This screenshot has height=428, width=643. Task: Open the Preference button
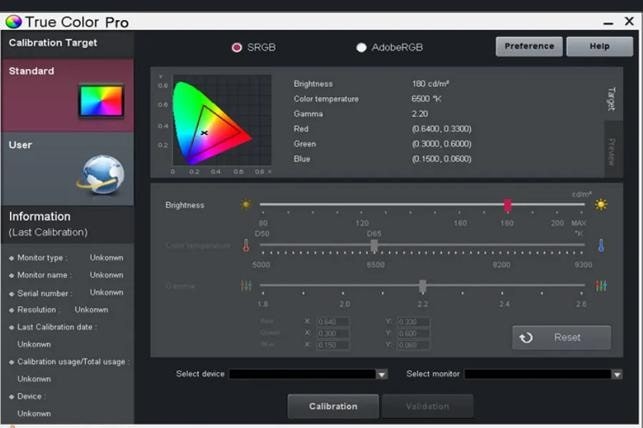[529, 46]
